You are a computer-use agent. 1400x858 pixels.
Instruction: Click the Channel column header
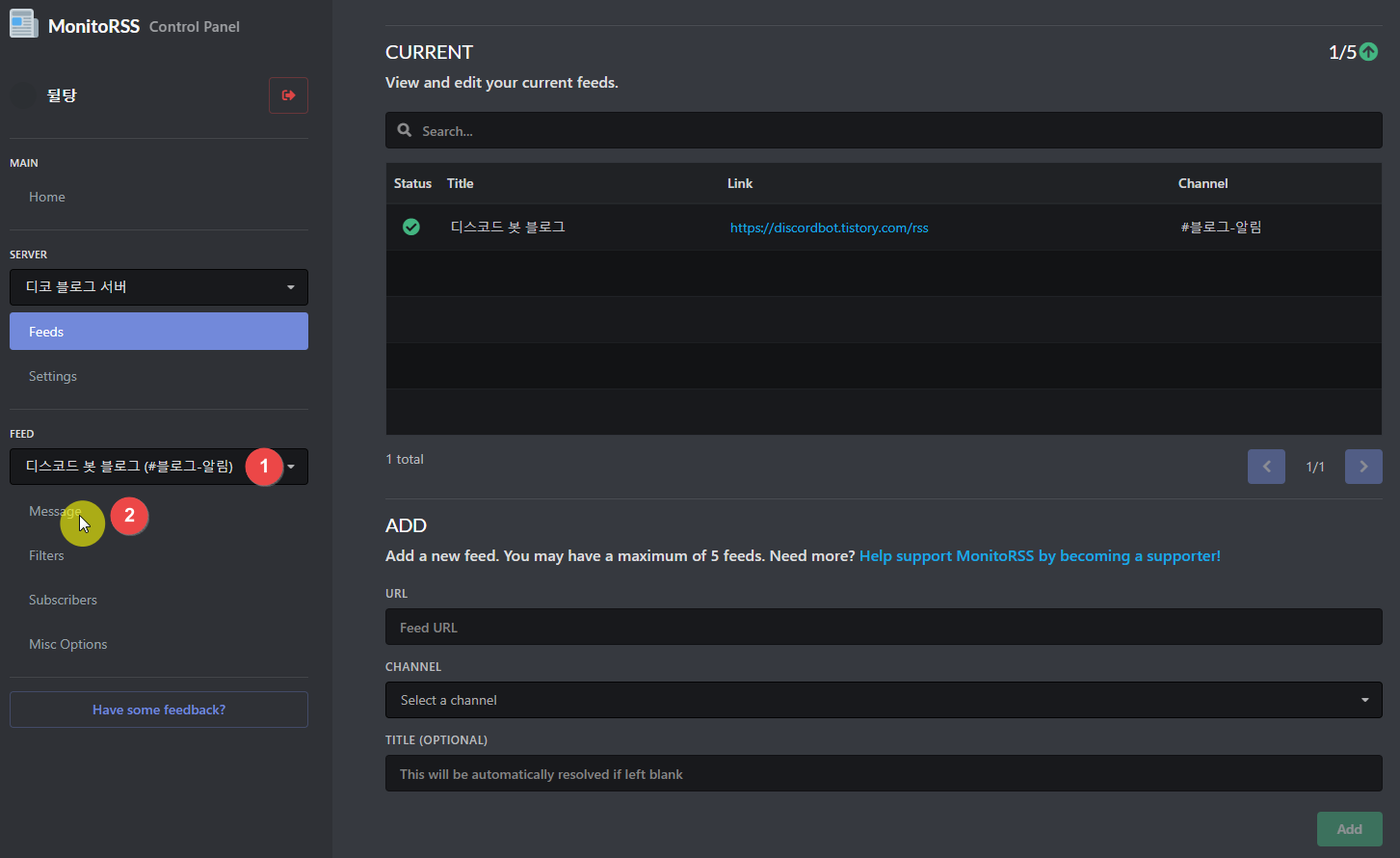click(1202, 183)
